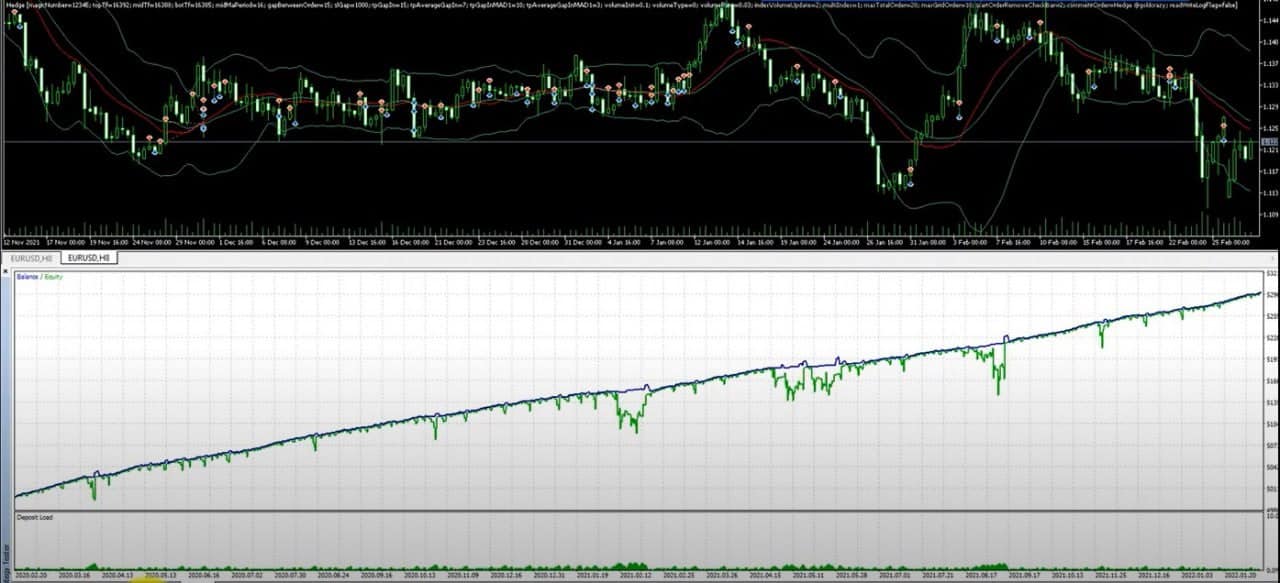Viewport: 1280px width, 583px height.
Task: Click the 2021.05.28 date on the graph axis
Action: click(851, 576)
